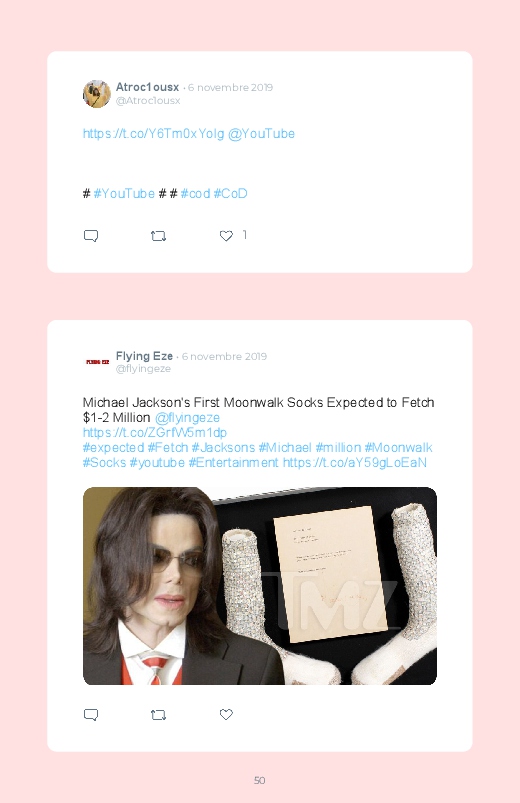The height and width of the screenshot is (803, 520).
Task: Open the Flying Eze logo avatar
Action: [97, 362]
